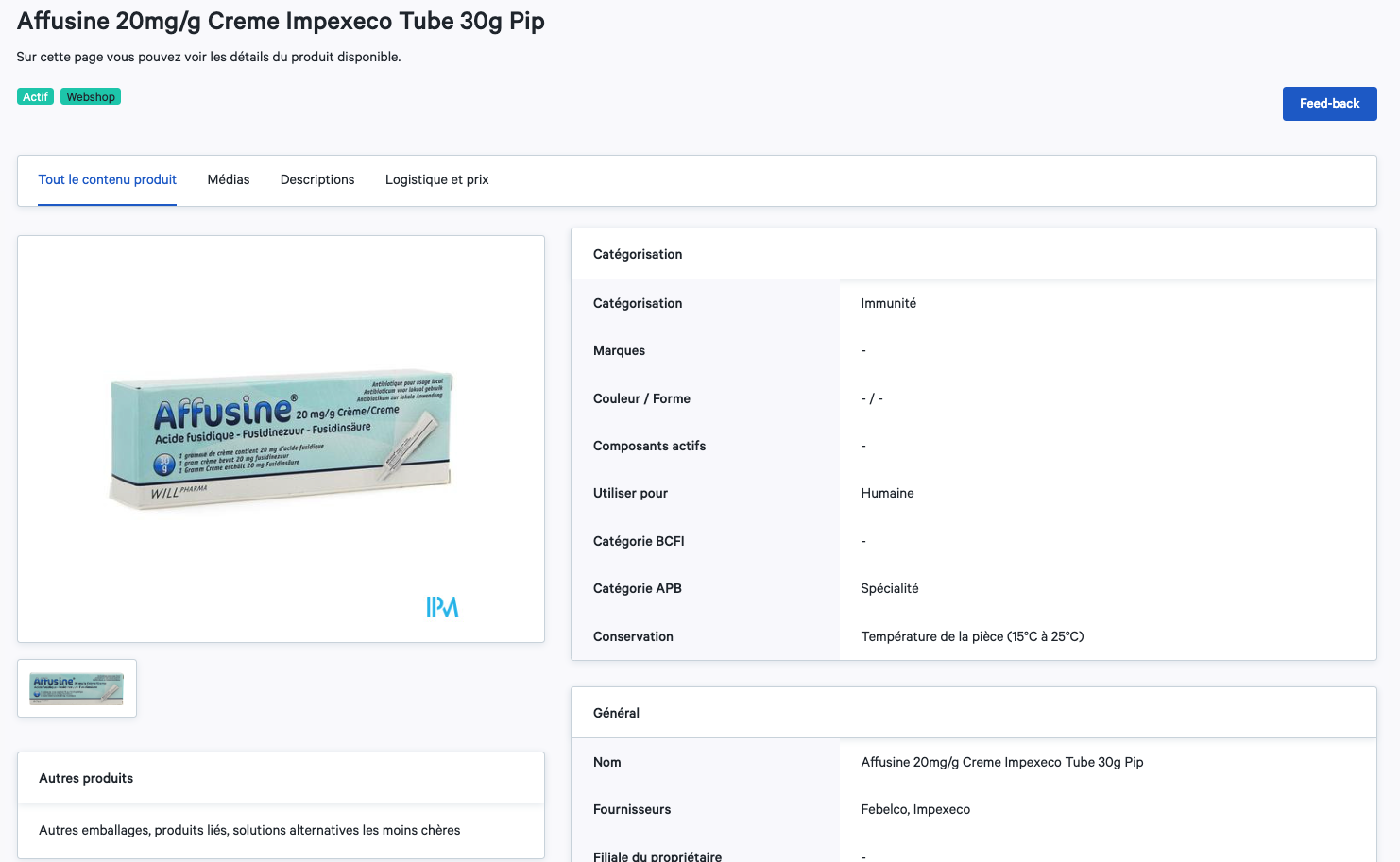Click the 'Febelco, Impexeco' suppliers value
Viewport: 1400px width, 862px height.
click(915, 809)
